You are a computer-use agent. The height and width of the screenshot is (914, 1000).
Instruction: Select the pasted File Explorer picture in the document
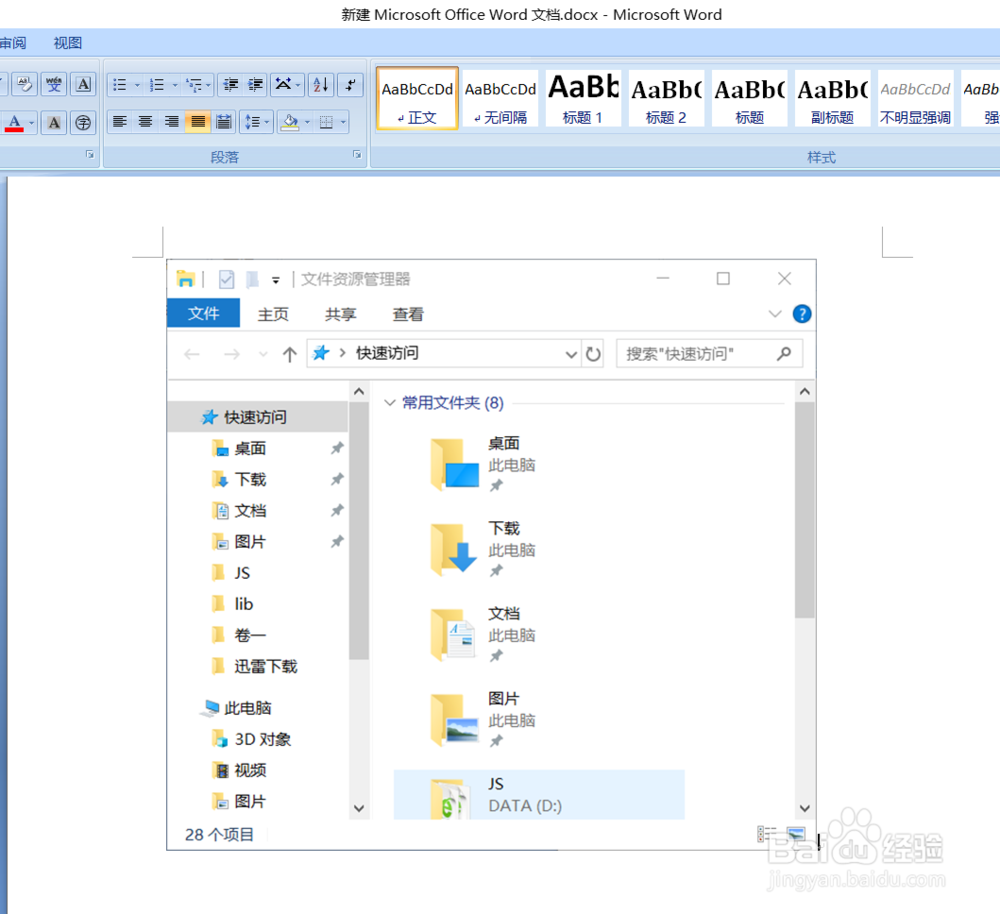491,554
